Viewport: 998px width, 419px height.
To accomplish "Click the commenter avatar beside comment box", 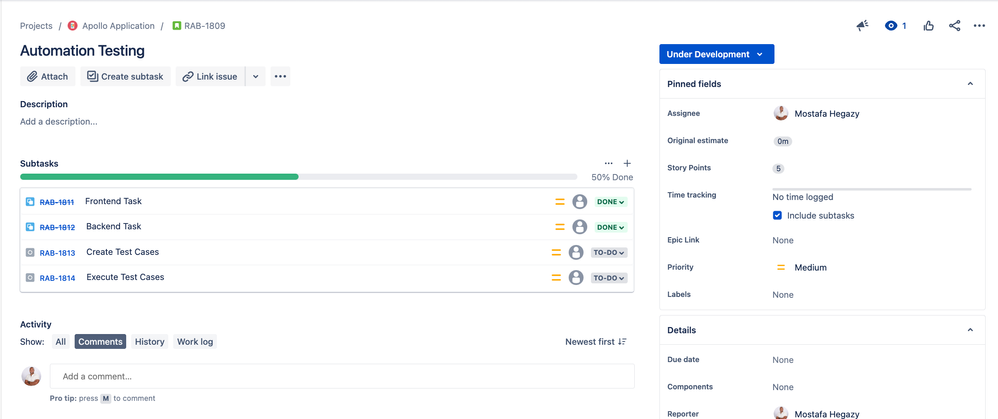I will (31, 376).
